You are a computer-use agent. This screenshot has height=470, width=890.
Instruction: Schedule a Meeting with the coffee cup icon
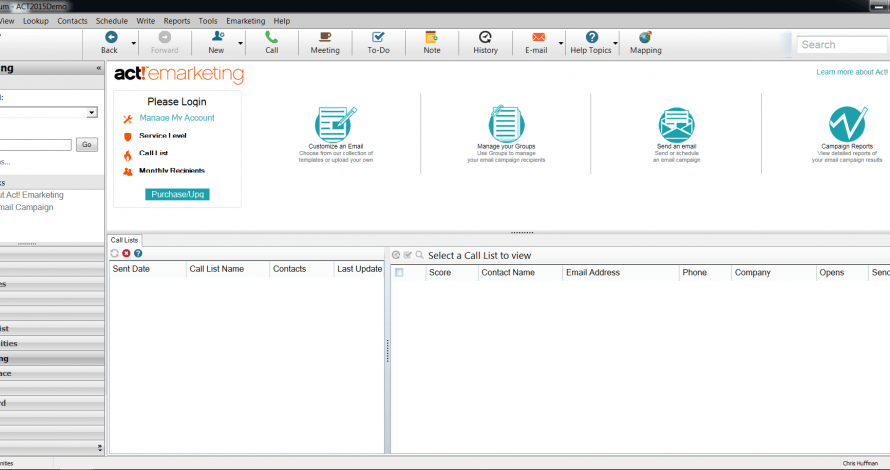pyautogui.click(x=325, y=37)
